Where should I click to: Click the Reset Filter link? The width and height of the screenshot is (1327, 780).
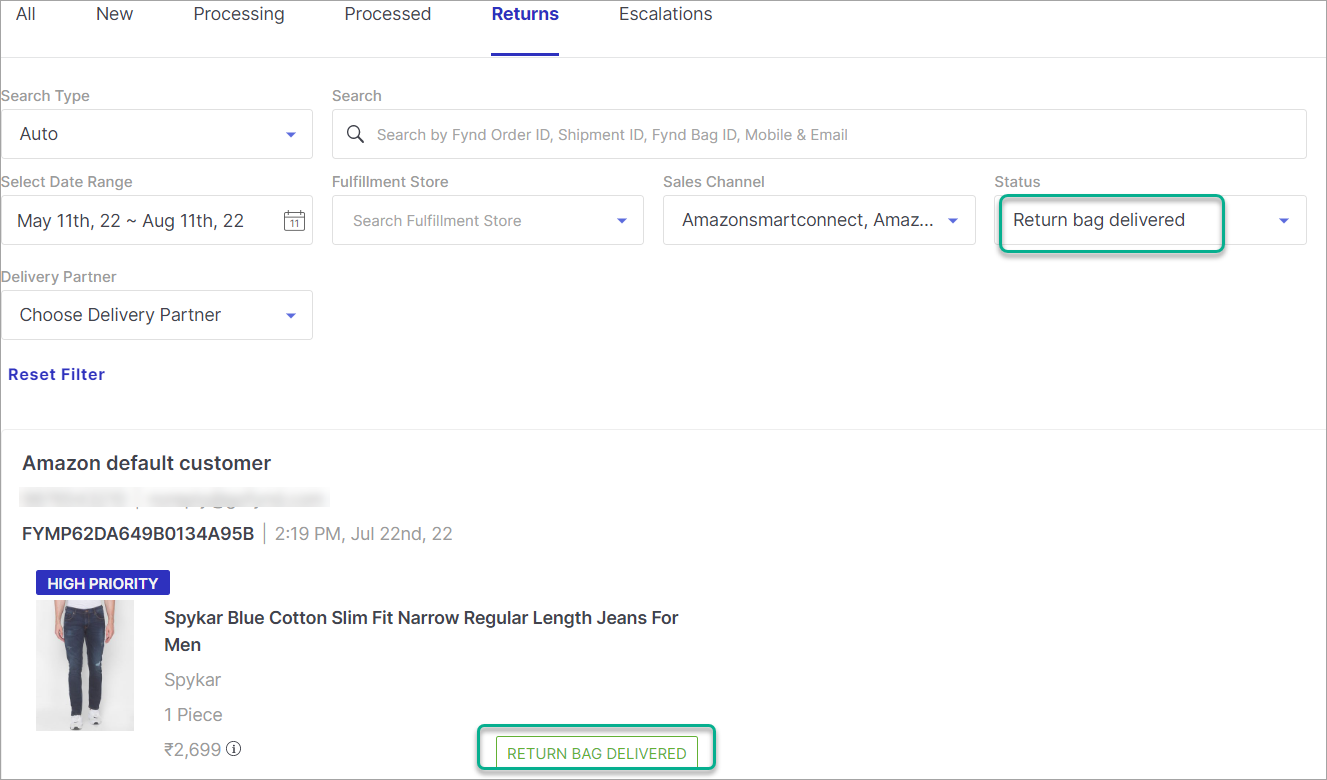coord(56,374)
